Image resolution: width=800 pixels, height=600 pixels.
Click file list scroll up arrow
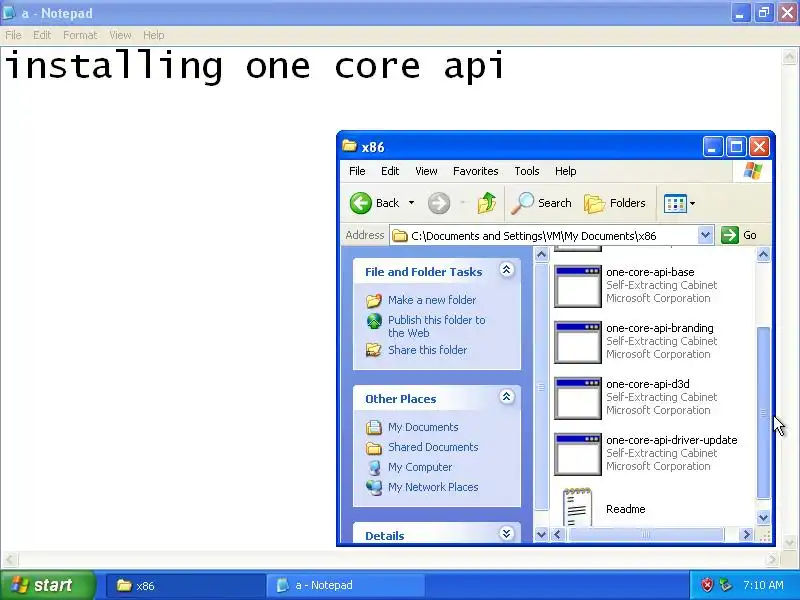tap(763, 255)
